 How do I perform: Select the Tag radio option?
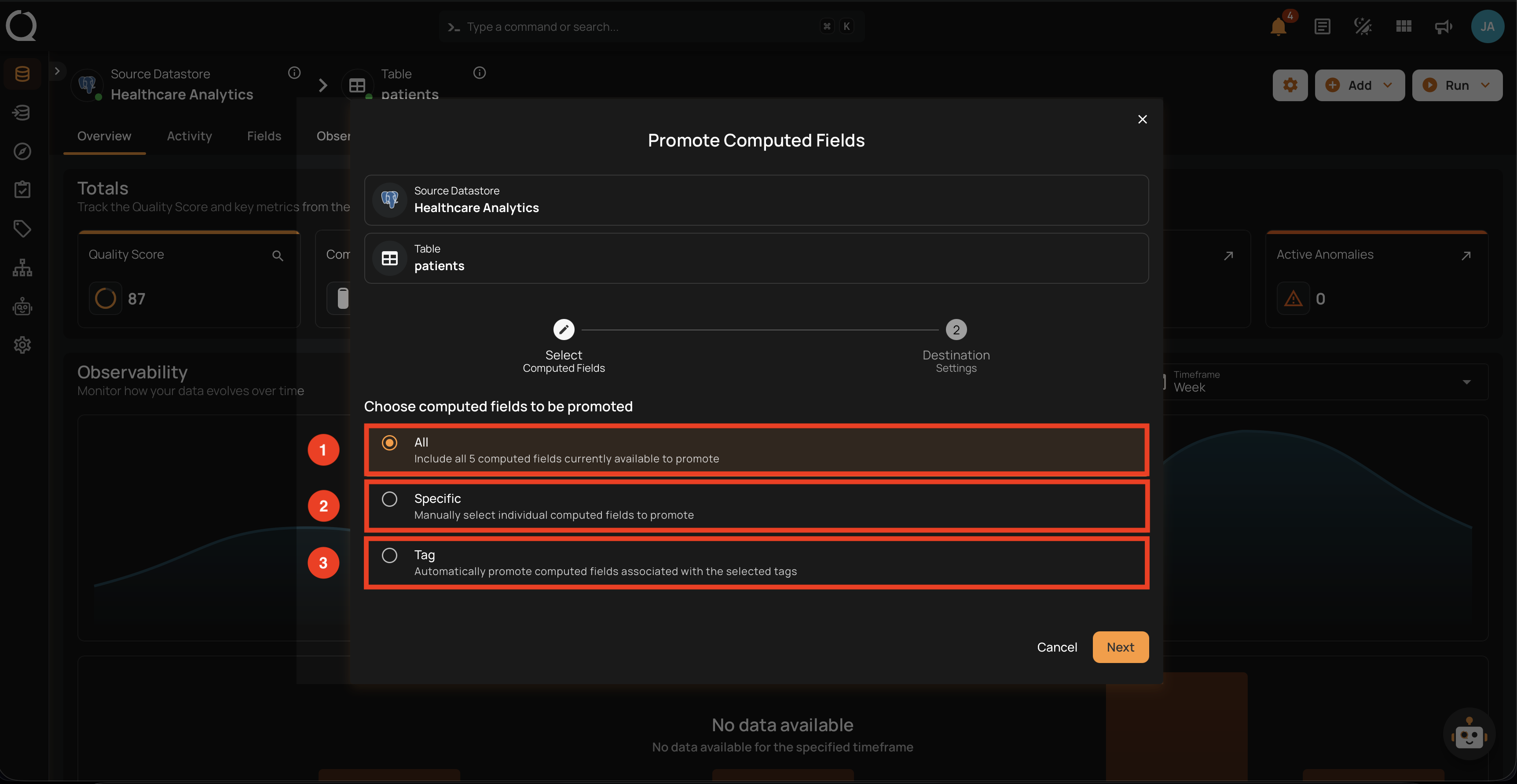coord(756,563)
